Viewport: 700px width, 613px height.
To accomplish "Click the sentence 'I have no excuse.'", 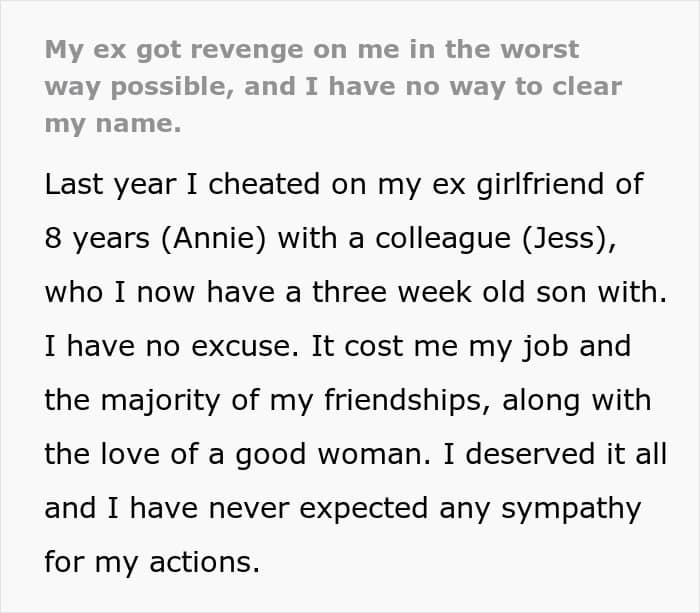I will pos(171,346).
